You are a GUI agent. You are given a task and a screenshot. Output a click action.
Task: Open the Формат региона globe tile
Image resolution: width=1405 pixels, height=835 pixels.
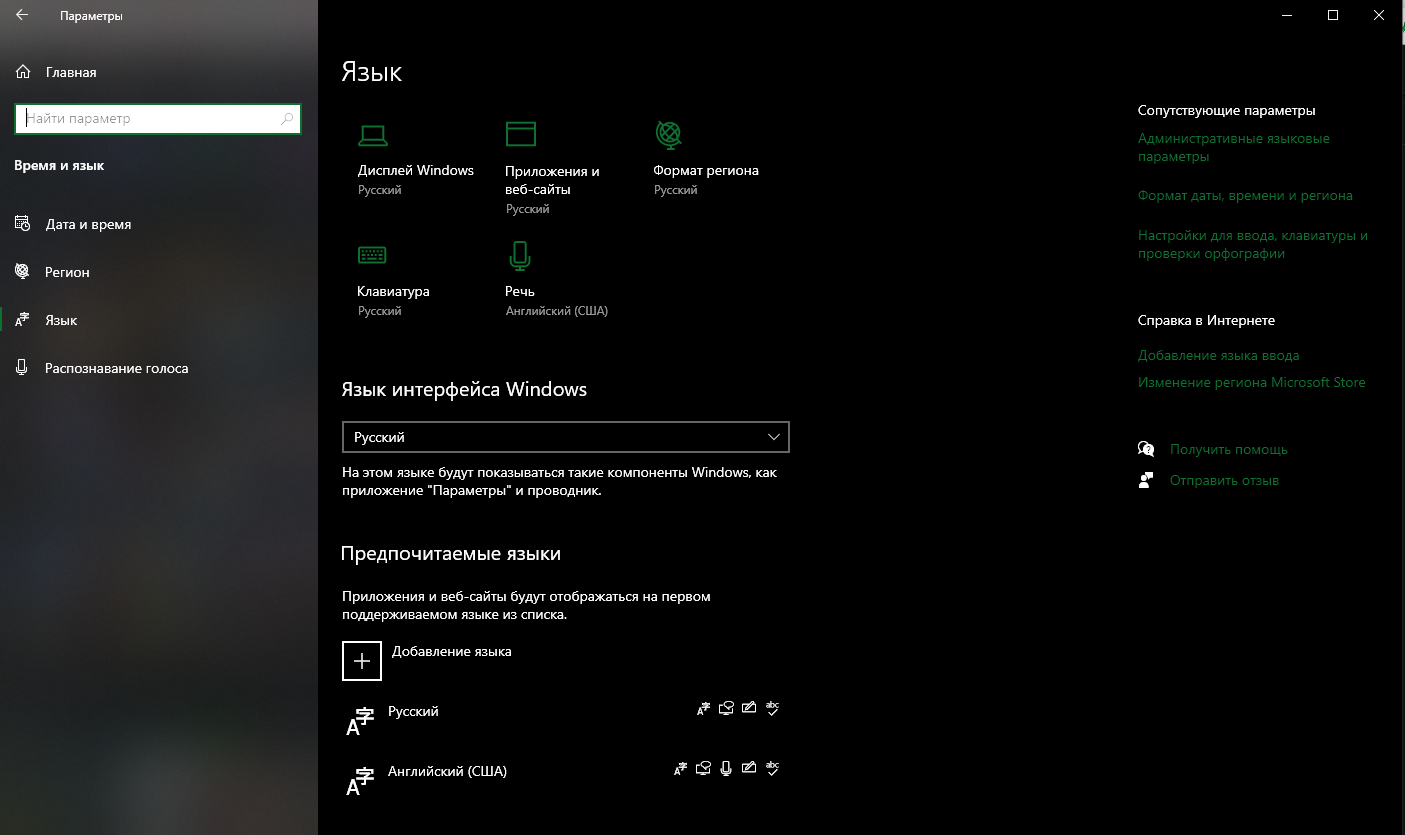click(706, 158)
